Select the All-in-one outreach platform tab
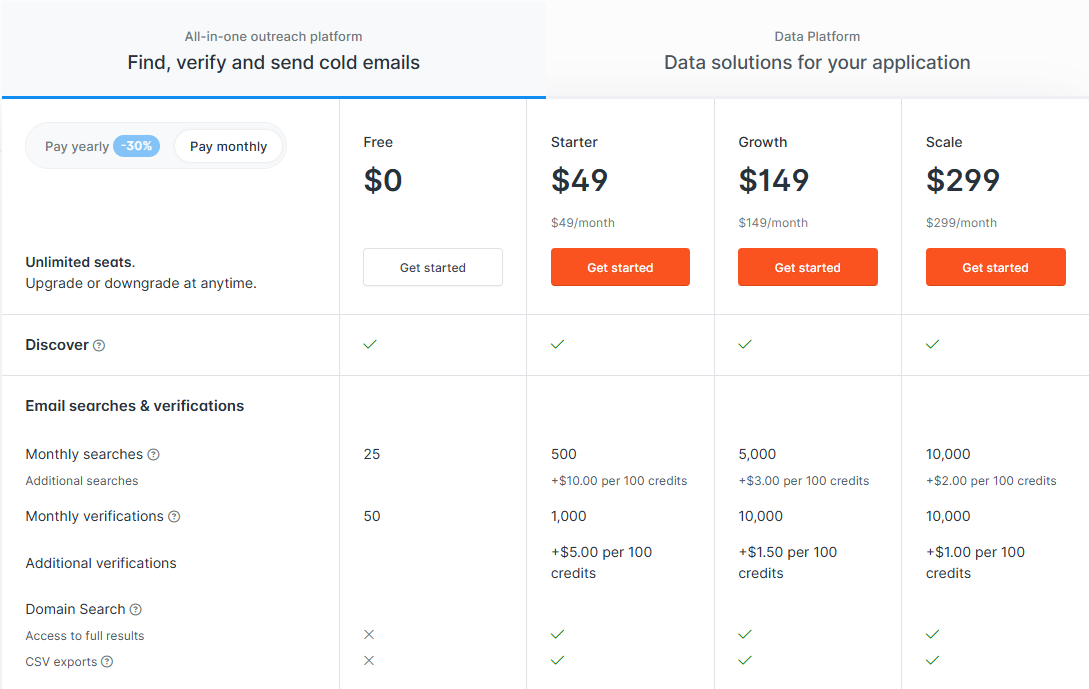The width and height of the screenshot is (1089, 689). pos(273,49)
